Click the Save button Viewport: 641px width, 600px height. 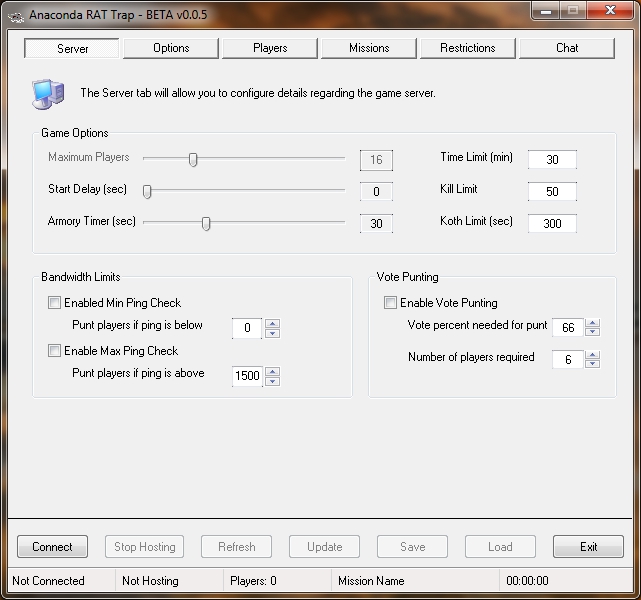coord(412,546)
